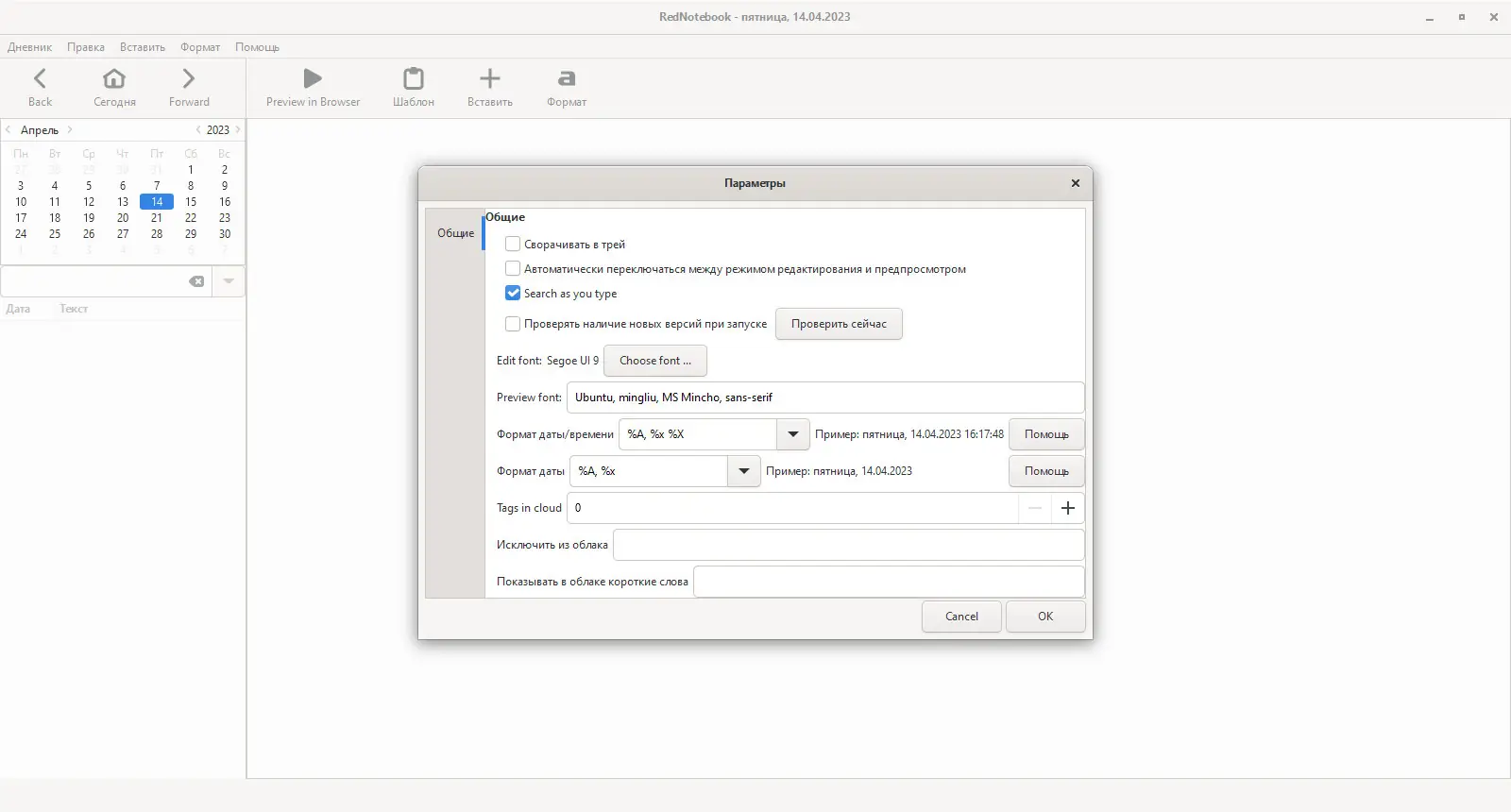The width and height of the screenshot is (1511, 812).
Task: Expand the Формат даты dropdown arrow
Action: coord(744,471)
